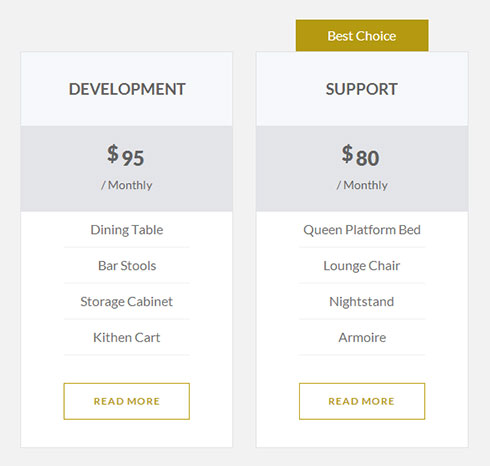Click the Best Choice badge
This screenshot has width=490, height=466.
(x=362, y=35)
